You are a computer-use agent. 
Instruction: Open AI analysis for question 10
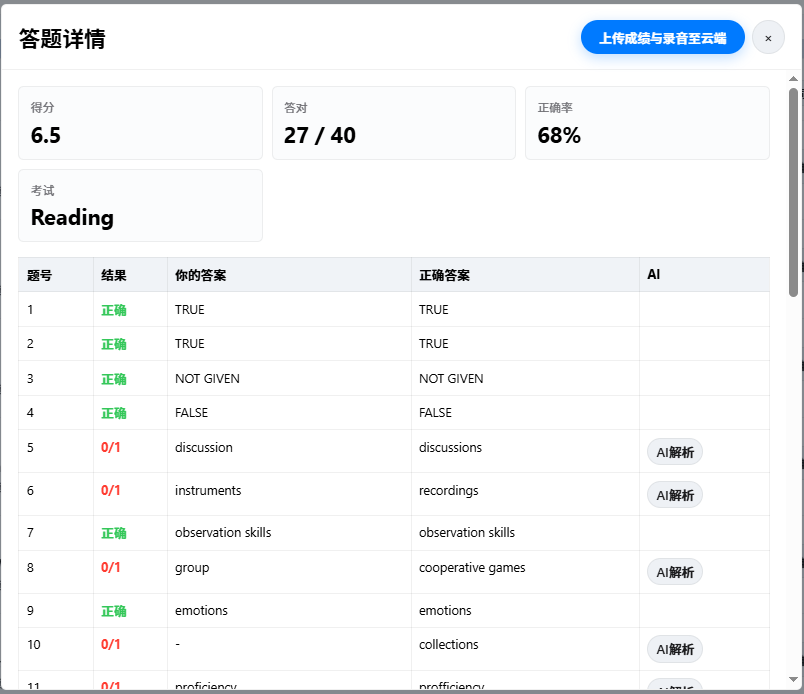point(675,649)
